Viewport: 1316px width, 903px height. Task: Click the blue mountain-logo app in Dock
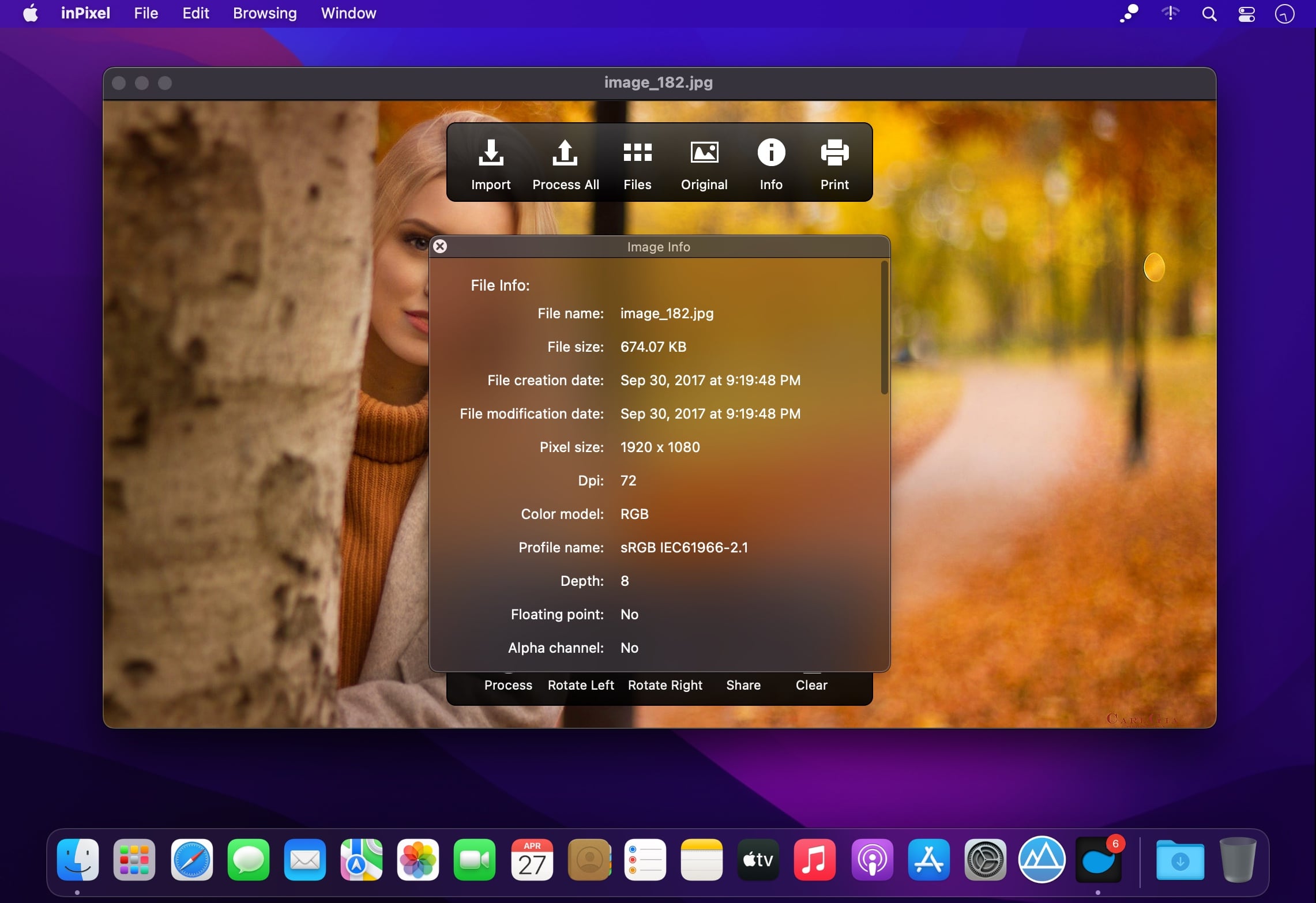1041,860
